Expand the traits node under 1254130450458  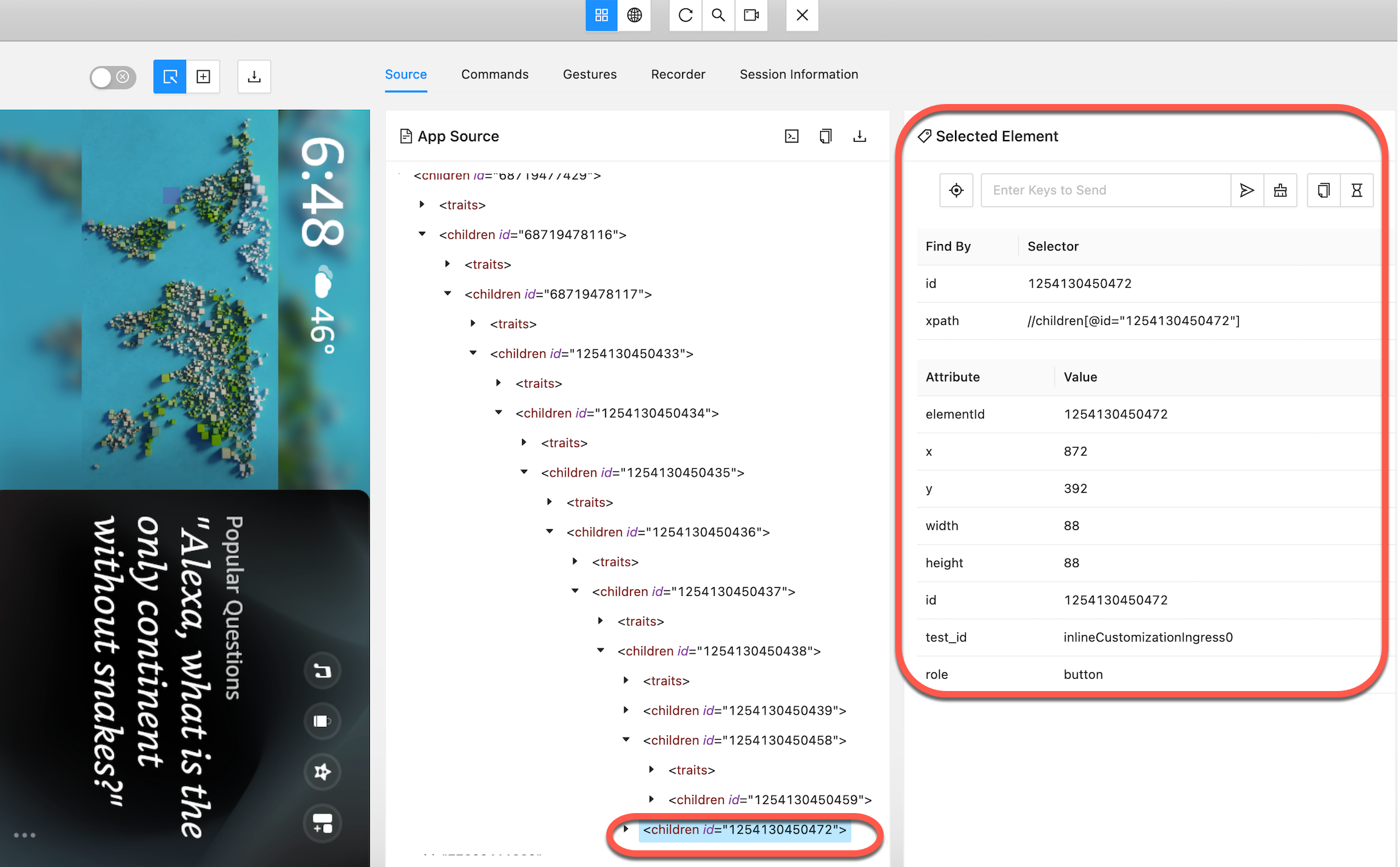point(652,769)
